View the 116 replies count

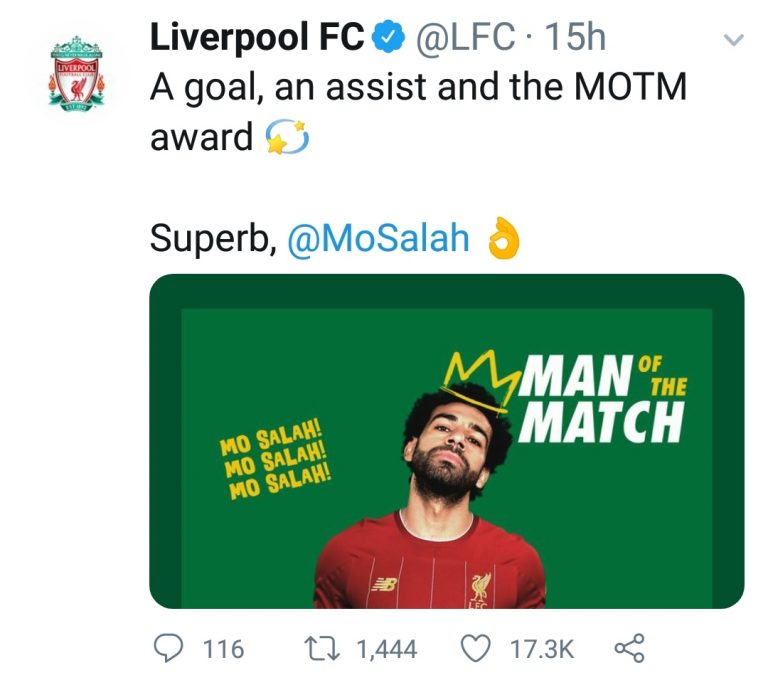[x=223, y=650]
